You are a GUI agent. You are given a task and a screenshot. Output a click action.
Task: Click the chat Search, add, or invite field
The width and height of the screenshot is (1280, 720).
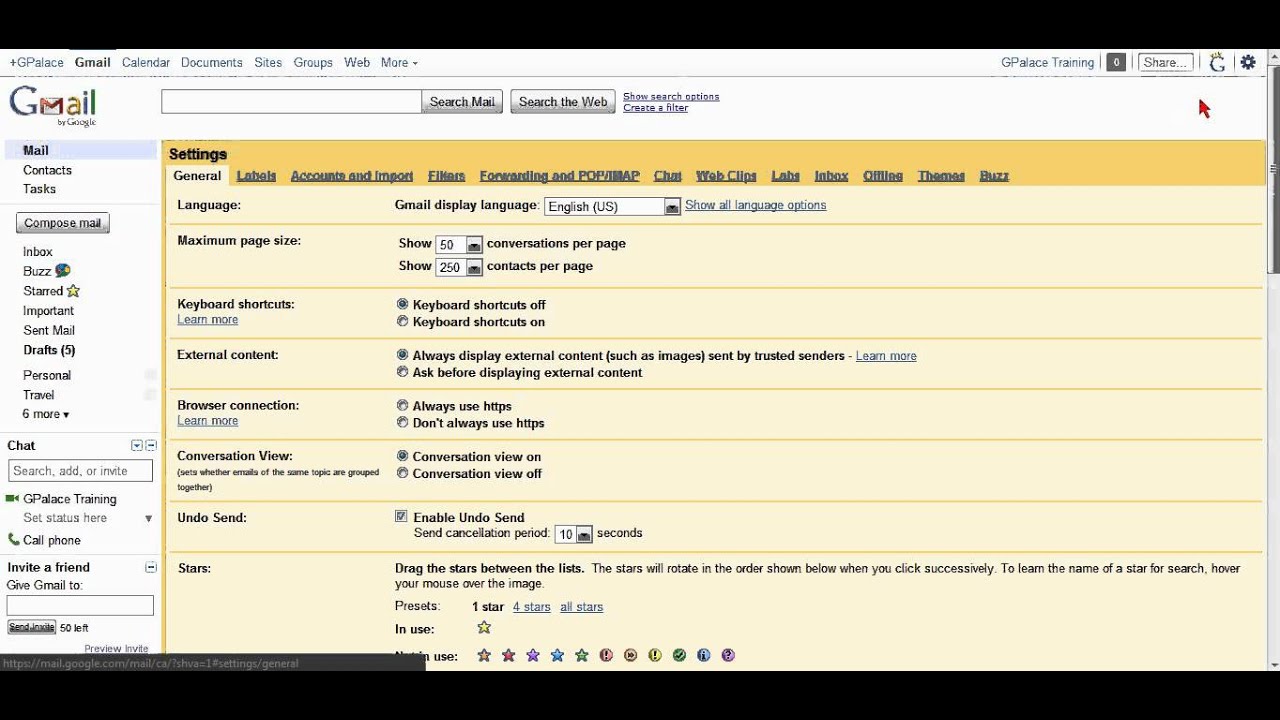pyautogui.click(x=81, y=471)
